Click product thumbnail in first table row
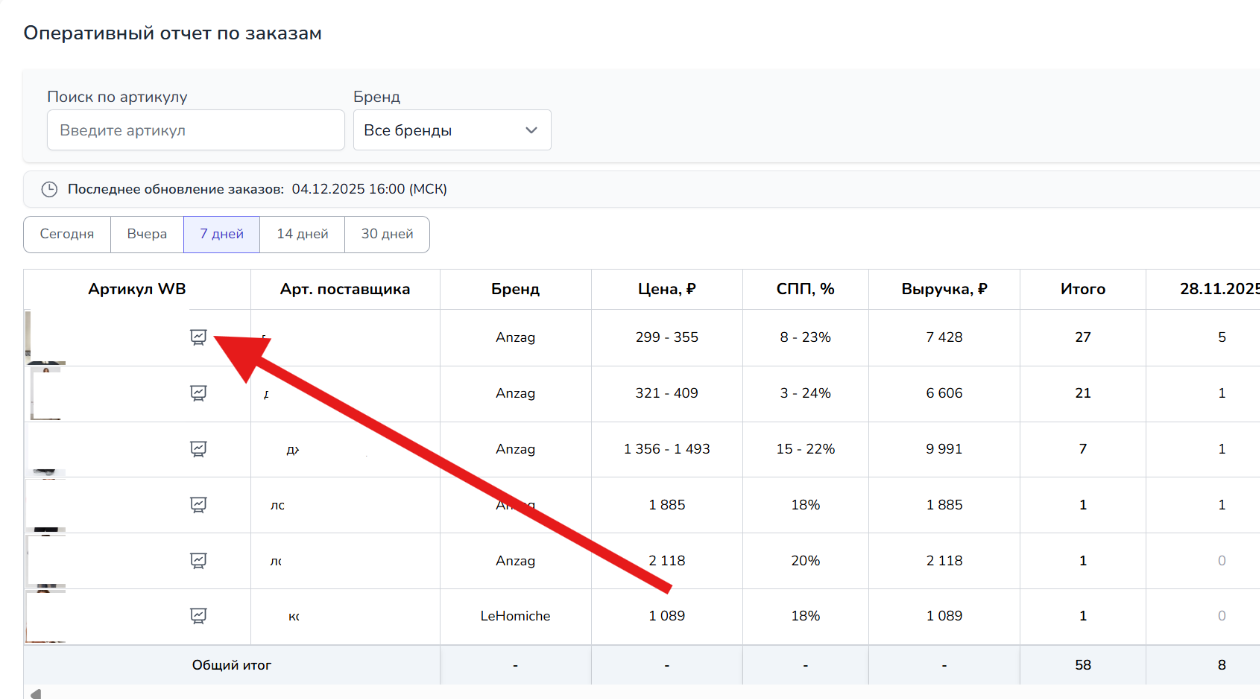1260x699 pixels. pos(44,337)
